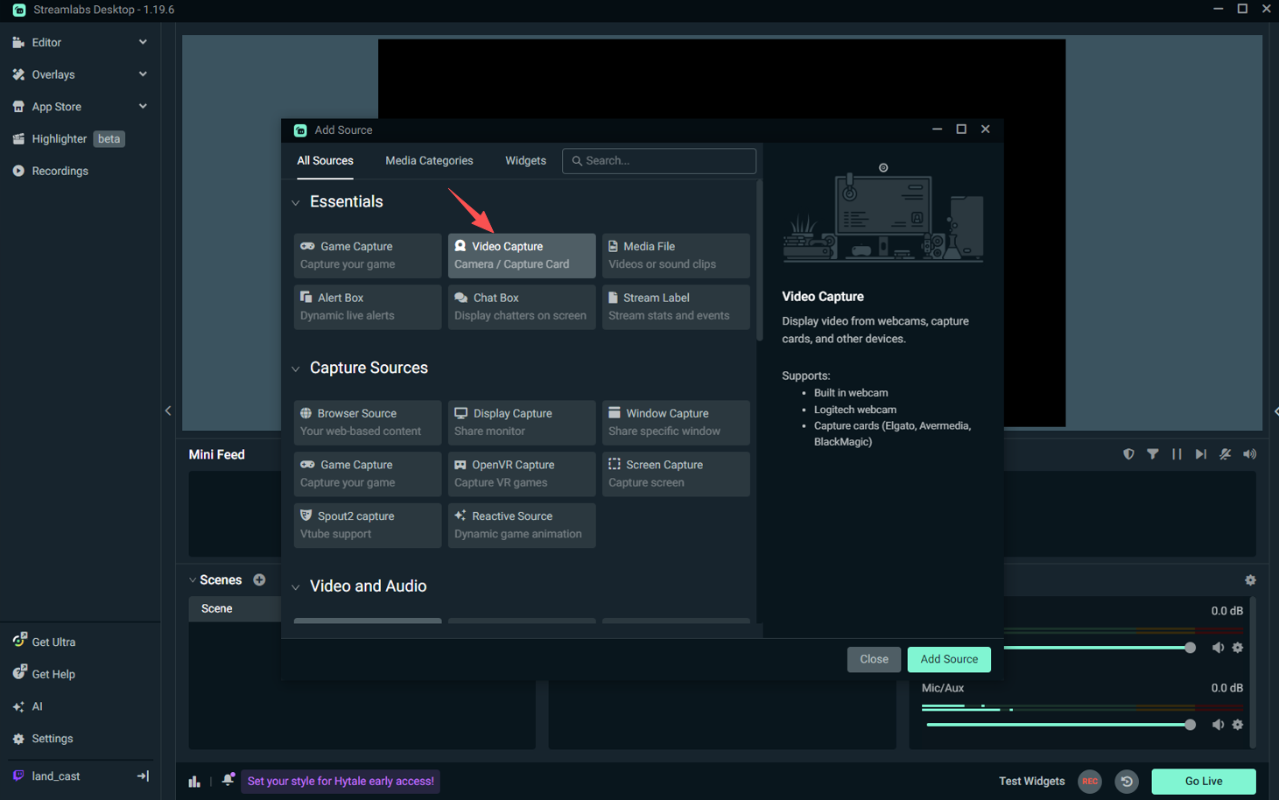This screenshot has height=800, width=1279.
Task: Click the Mini Feed shield icon
Action: [1129, 454]
